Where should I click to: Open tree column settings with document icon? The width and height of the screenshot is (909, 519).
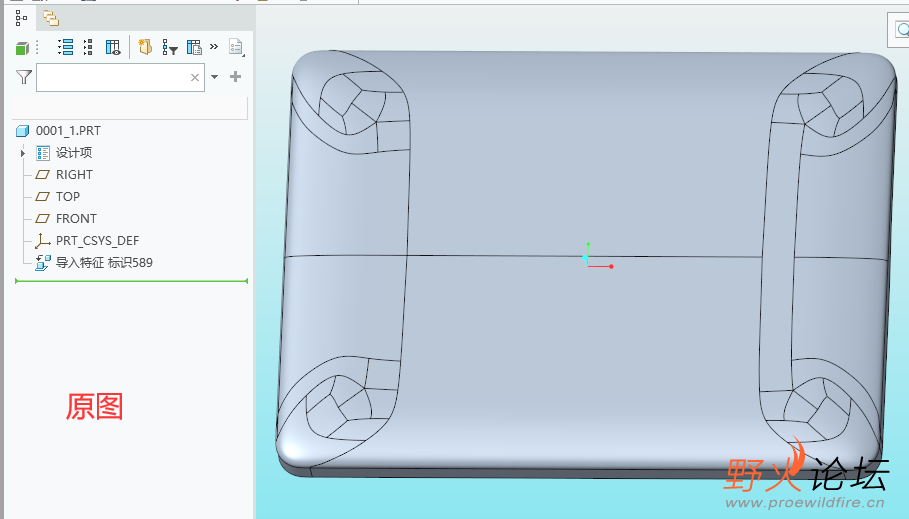click(194, 47)
